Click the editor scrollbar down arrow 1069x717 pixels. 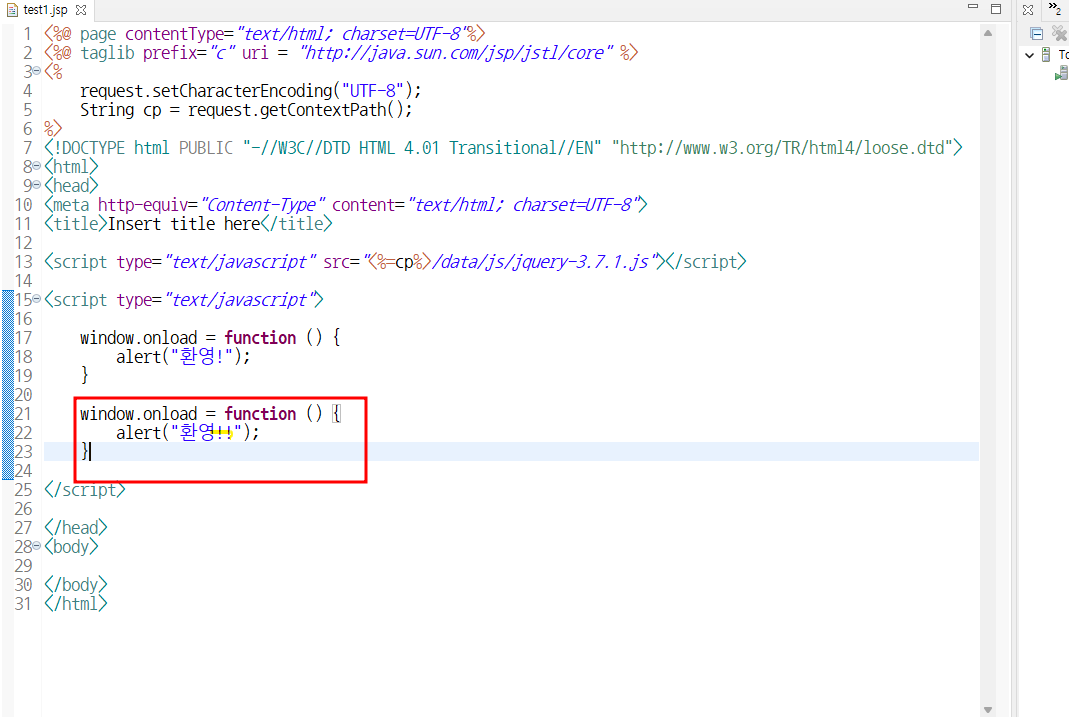(988, 710)
